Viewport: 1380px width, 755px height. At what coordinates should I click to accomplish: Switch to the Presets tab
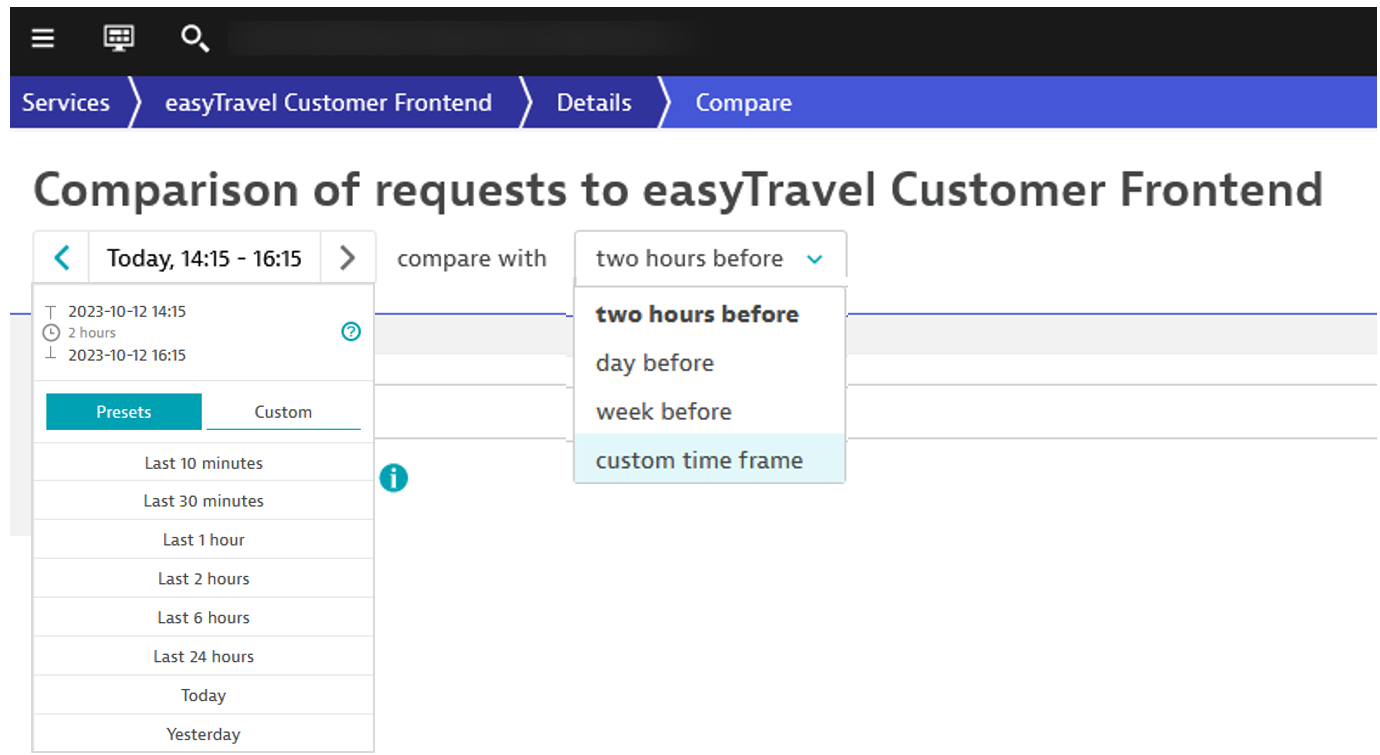coord(124,411)
